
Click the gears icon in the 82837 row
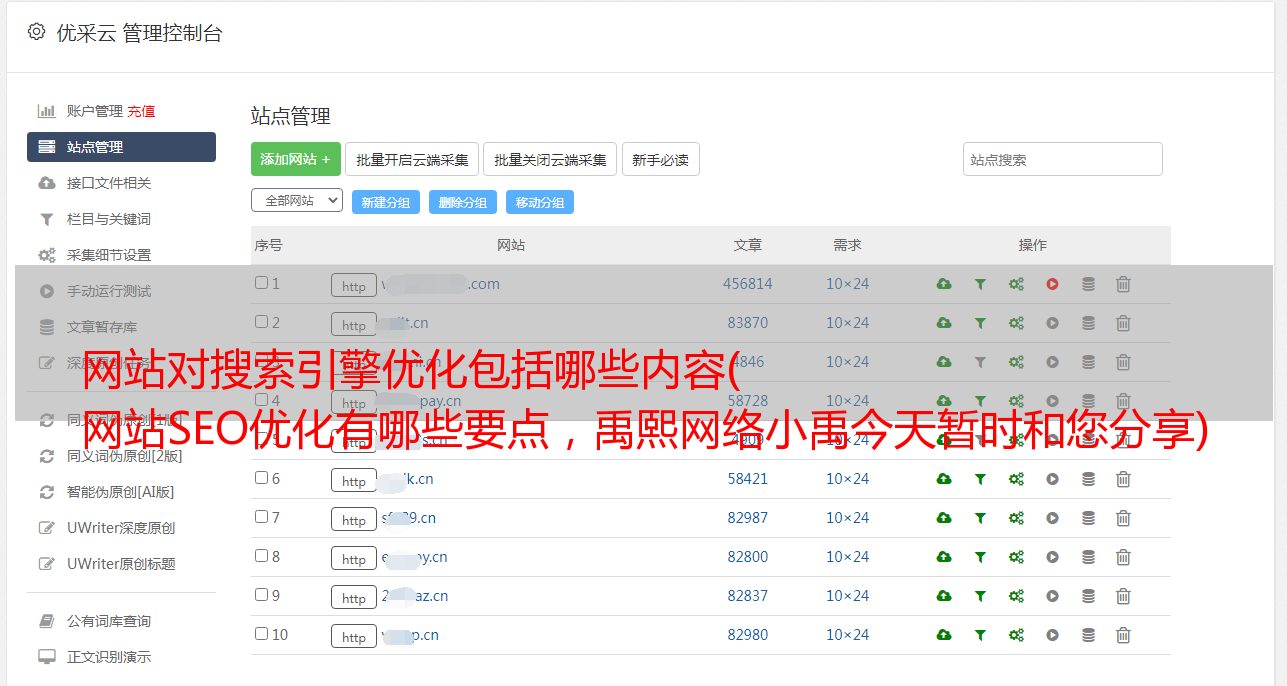1016,596
